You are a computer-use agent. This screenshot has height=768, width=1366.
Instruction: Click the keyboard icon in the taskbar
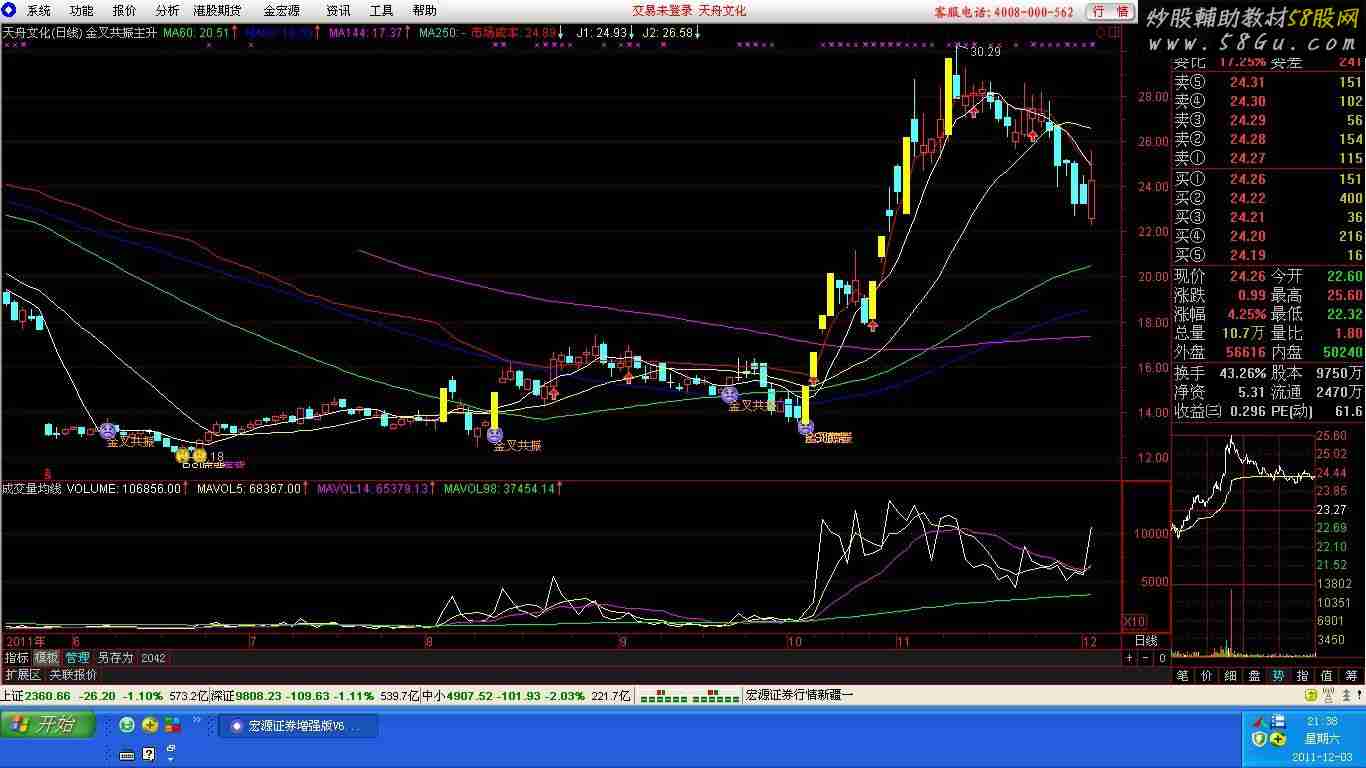pos(127,754)
